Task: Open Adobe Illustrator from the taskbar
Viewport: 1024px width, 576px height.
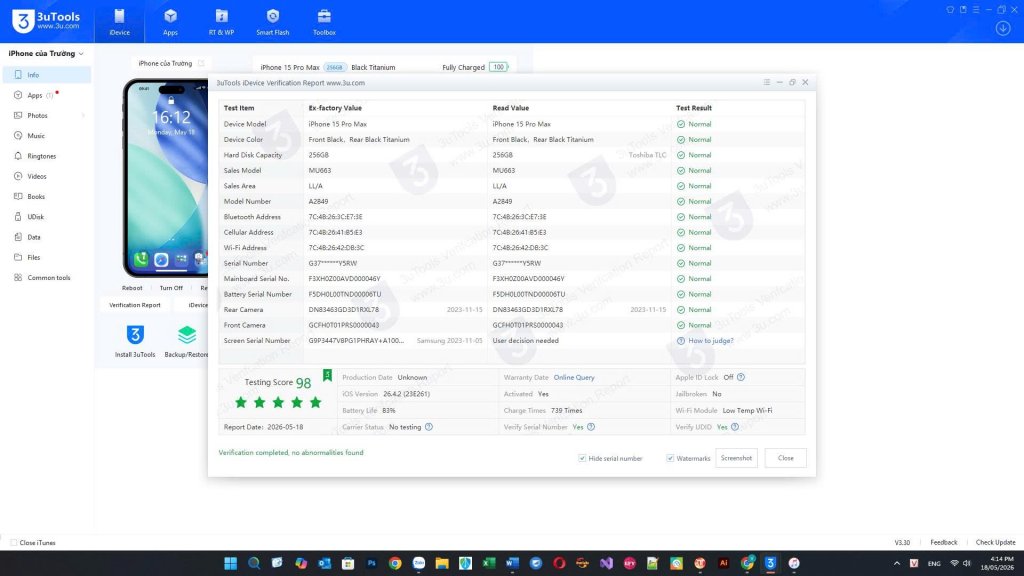Action: click(723, 563)
